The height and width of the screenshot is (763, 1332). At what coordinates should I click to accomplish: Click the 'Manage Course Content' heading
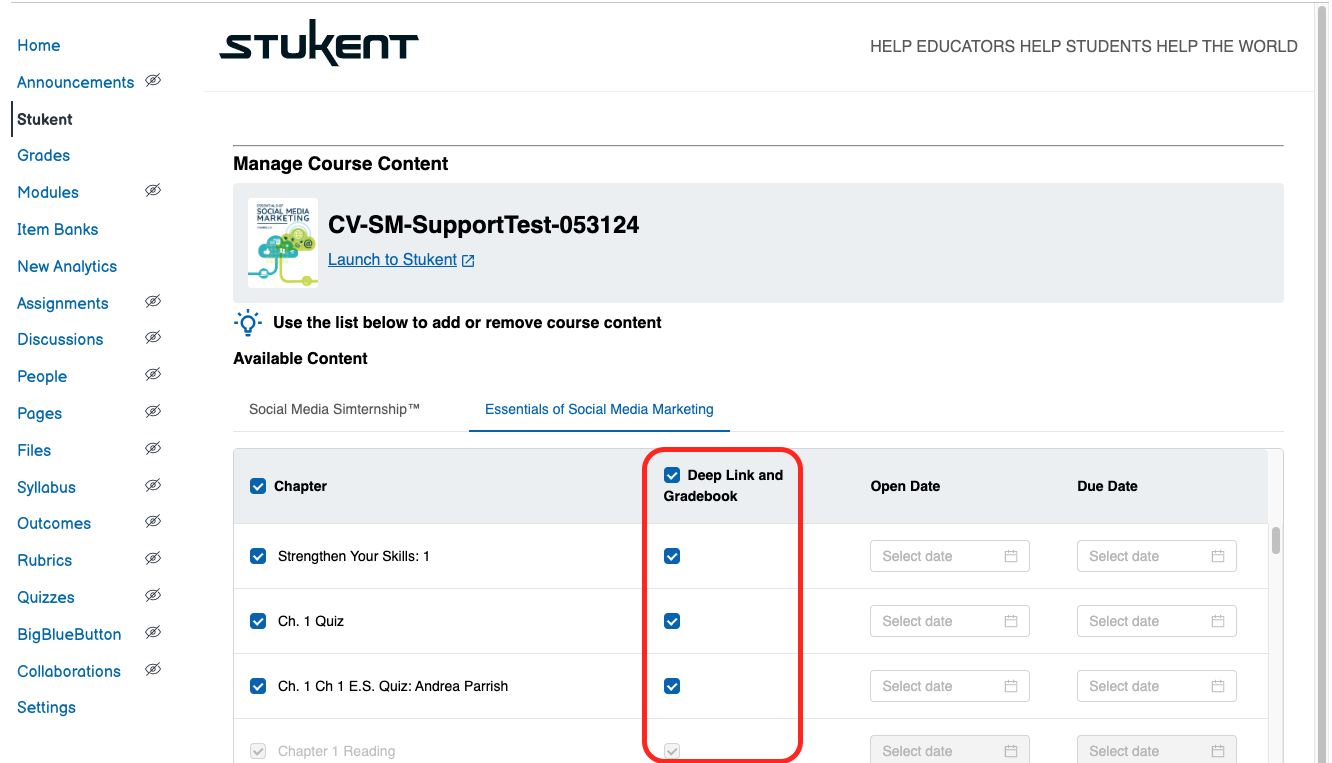point(341,164)
